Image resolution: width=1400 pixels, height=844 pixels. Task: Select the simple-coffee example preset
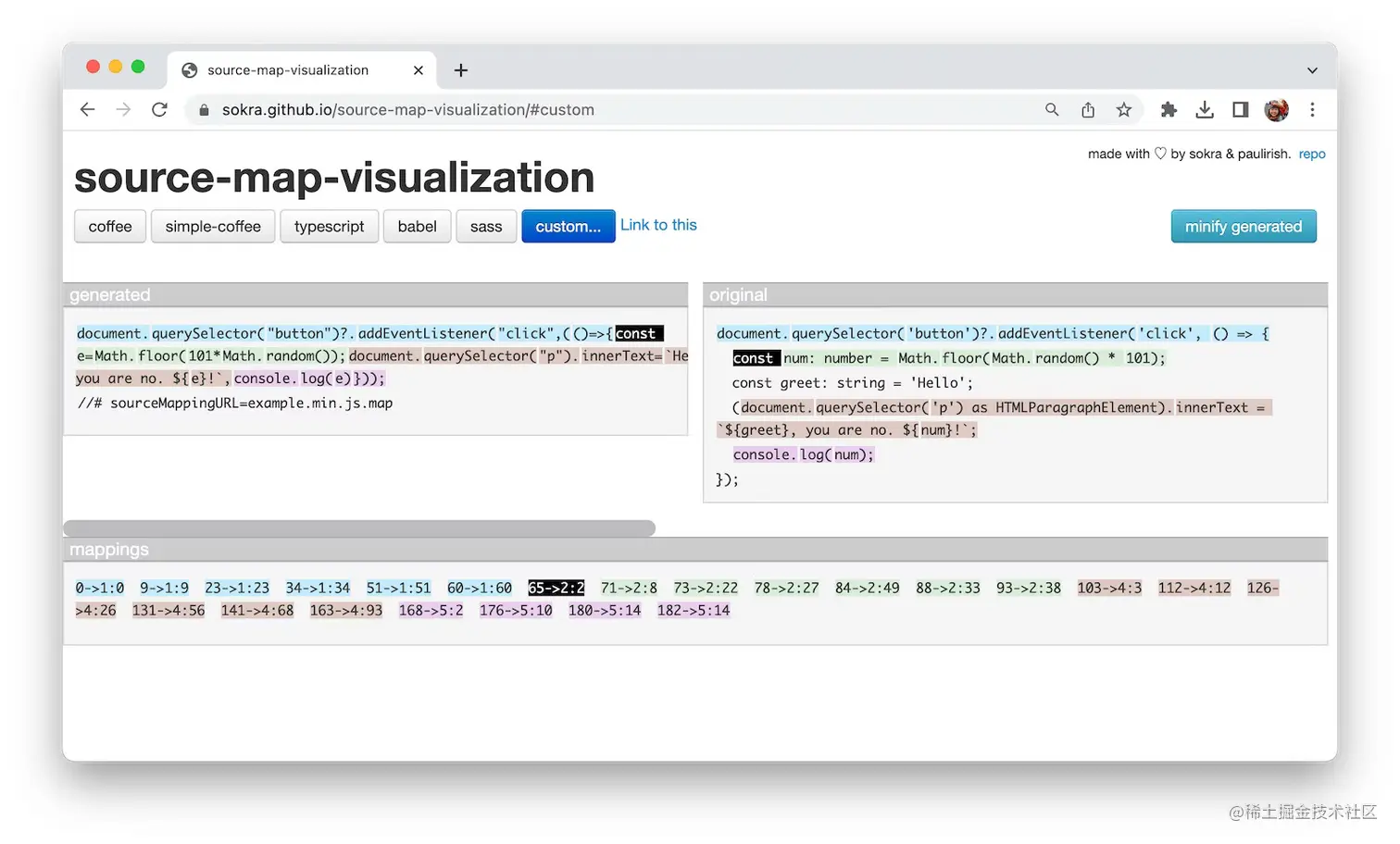(x=212, y=226)
